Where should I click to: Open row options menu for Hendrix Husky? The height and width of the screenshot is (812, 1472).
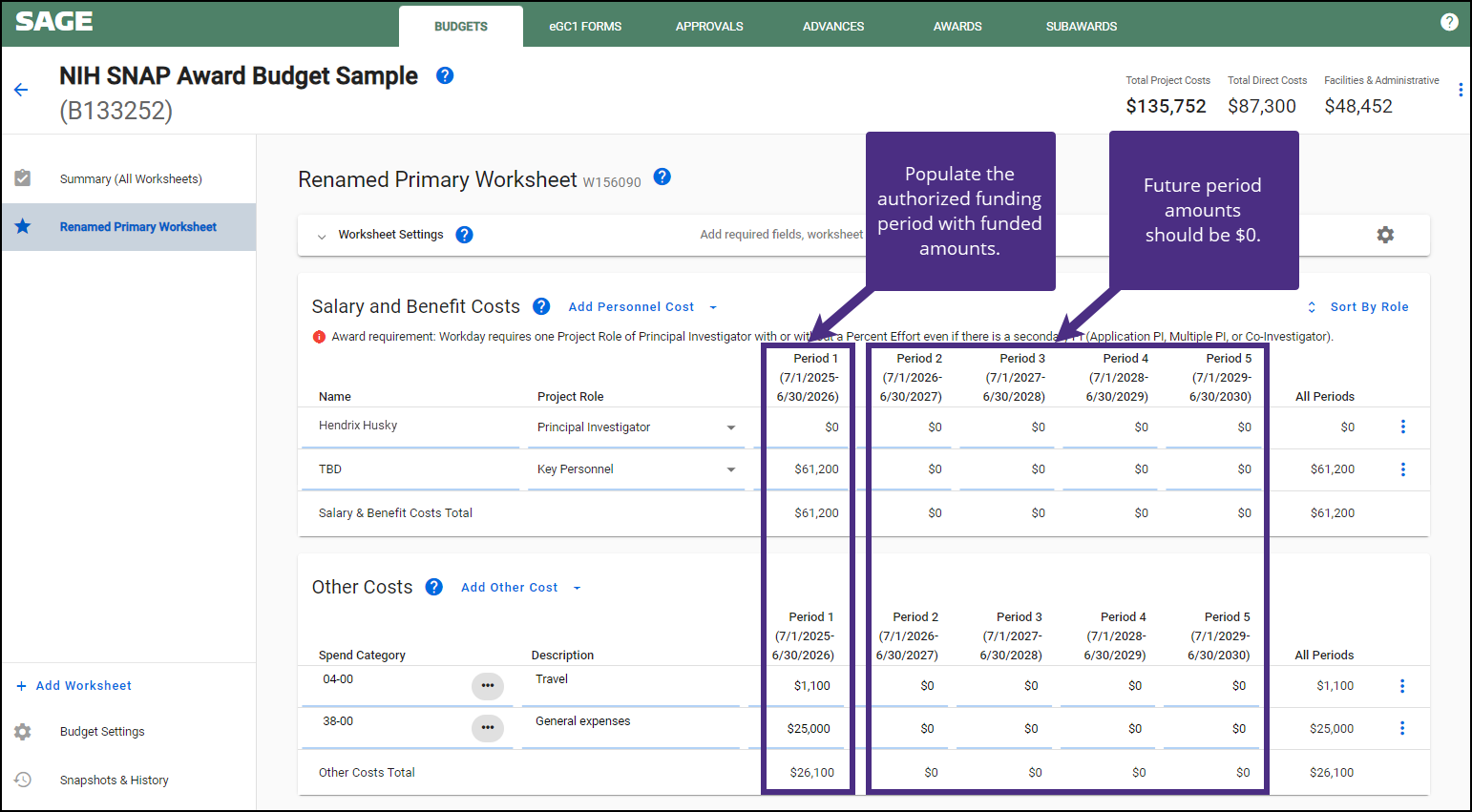1402,427
